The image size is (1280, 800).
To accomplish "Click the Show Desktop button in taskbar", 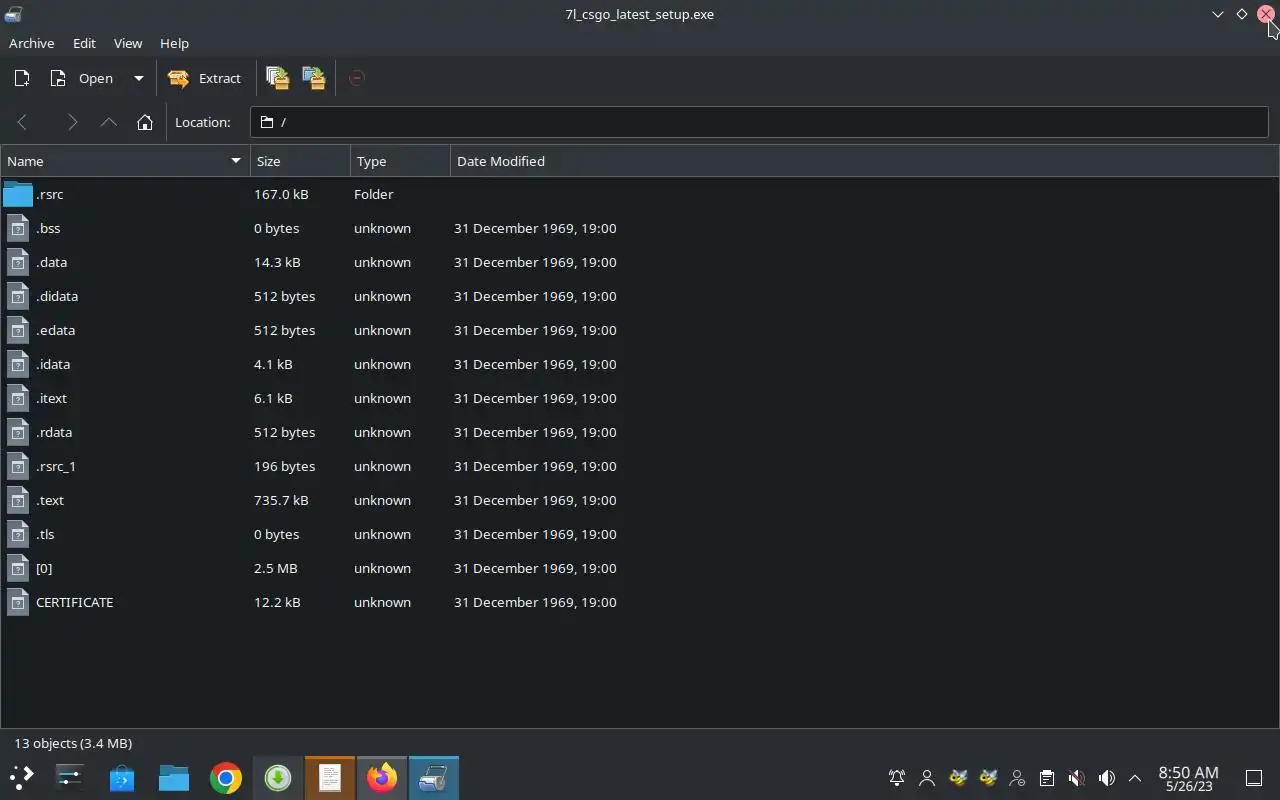I will point(1253,777).
